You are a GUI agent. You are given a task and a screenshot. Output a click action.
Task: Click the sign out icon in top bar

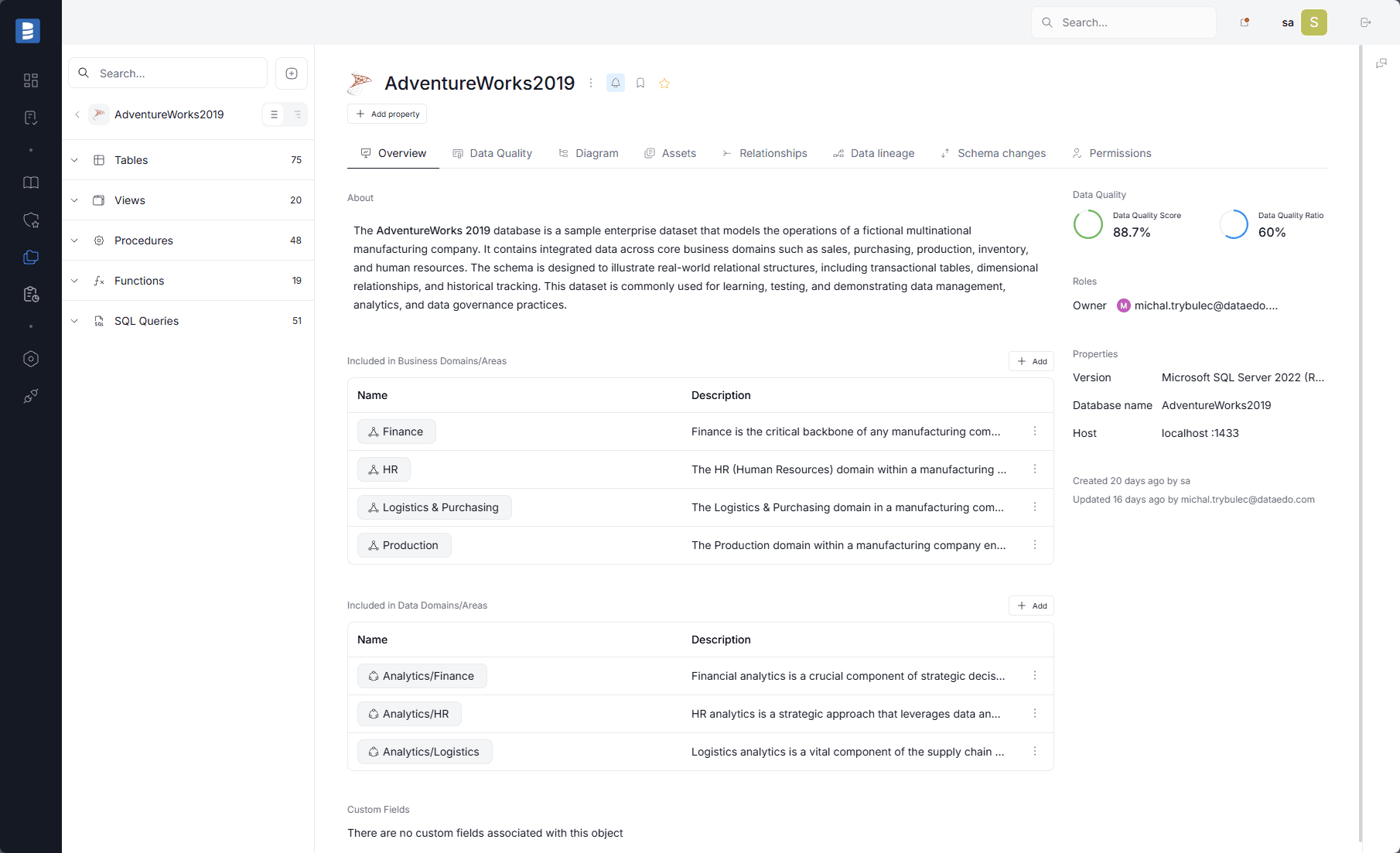(1366, 22)
